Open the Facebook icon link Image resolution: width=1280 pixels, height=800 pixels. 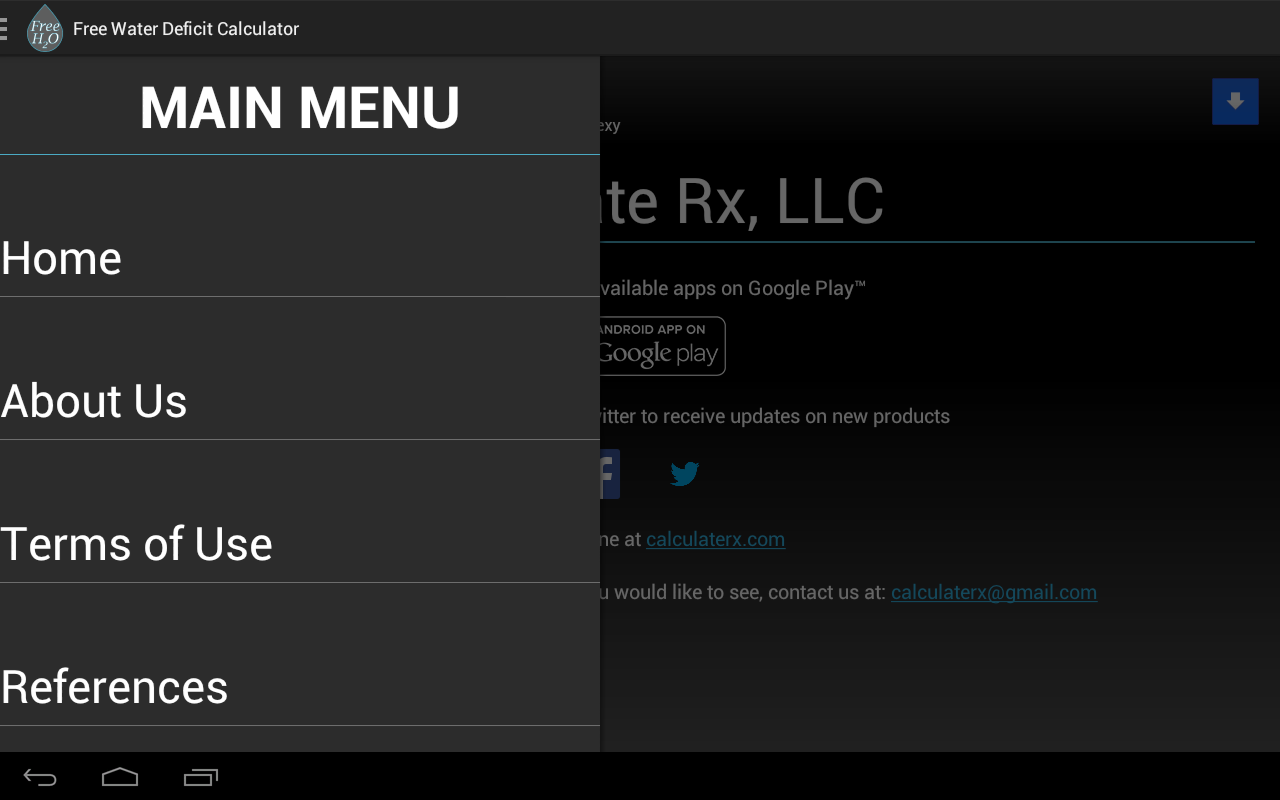pos(609,474)
